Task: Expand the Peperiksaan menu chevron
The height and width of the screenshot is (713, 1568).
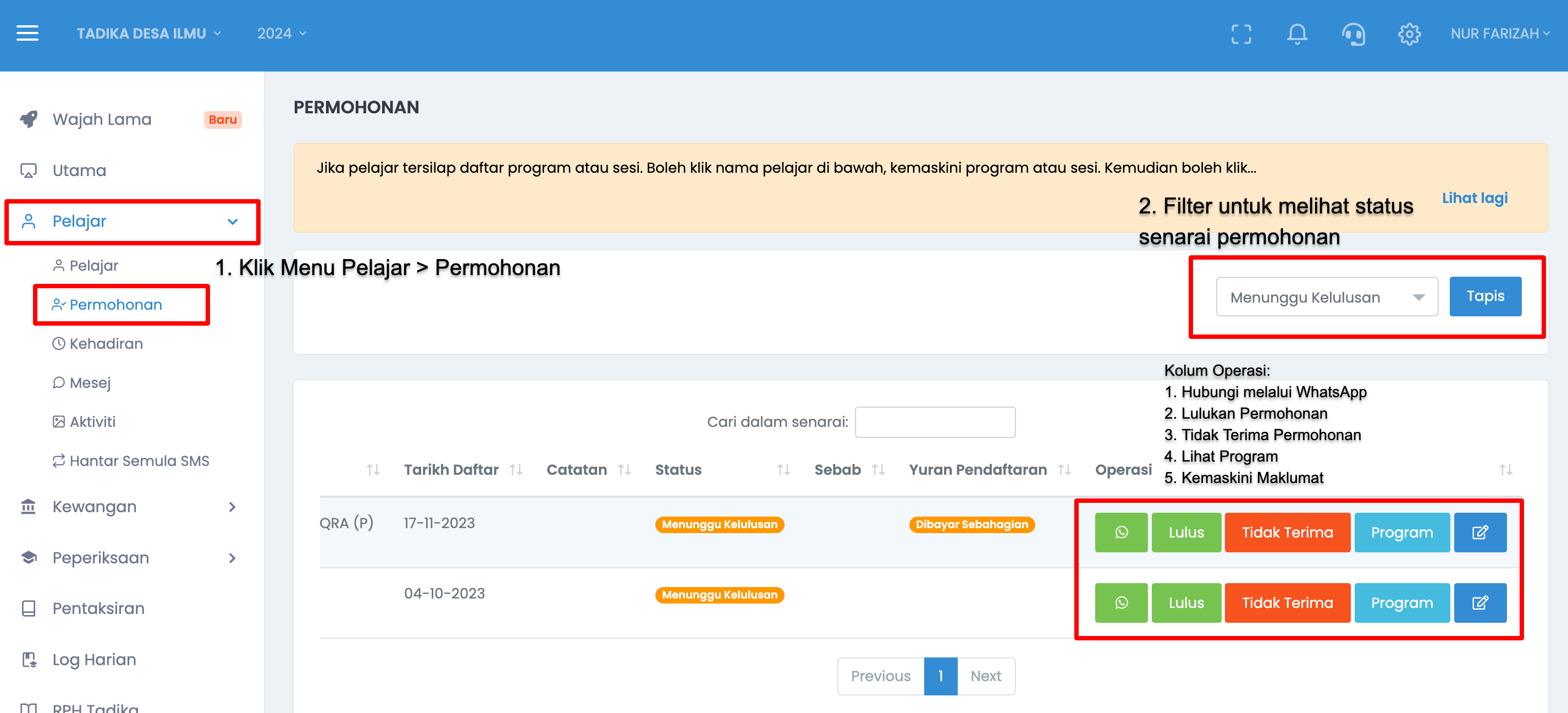Action: point(233,558)
